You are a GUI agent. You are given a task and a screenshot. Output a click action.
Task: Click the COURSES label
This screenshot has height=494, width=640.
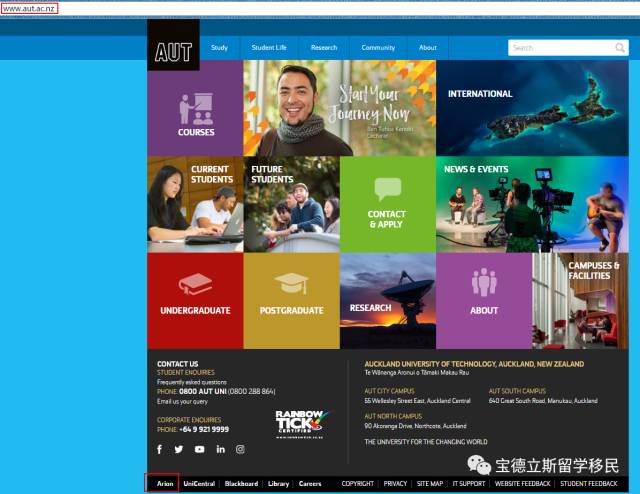tap(196, 132)
